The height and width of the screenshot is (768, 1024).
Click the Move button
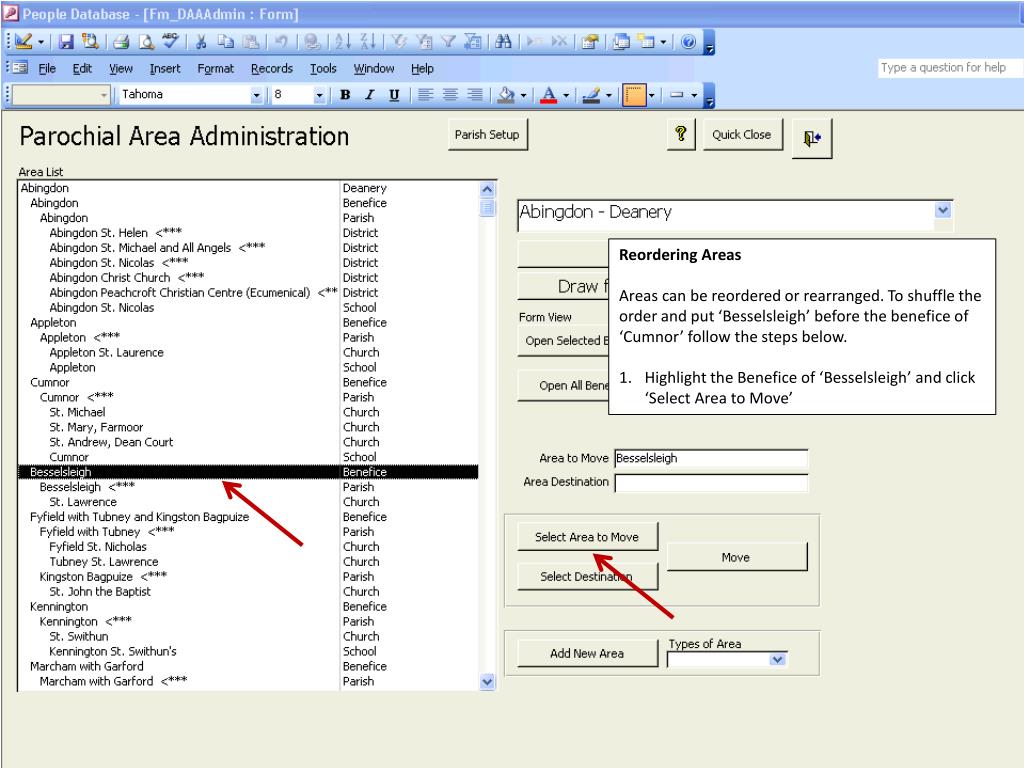coord(736,557)
